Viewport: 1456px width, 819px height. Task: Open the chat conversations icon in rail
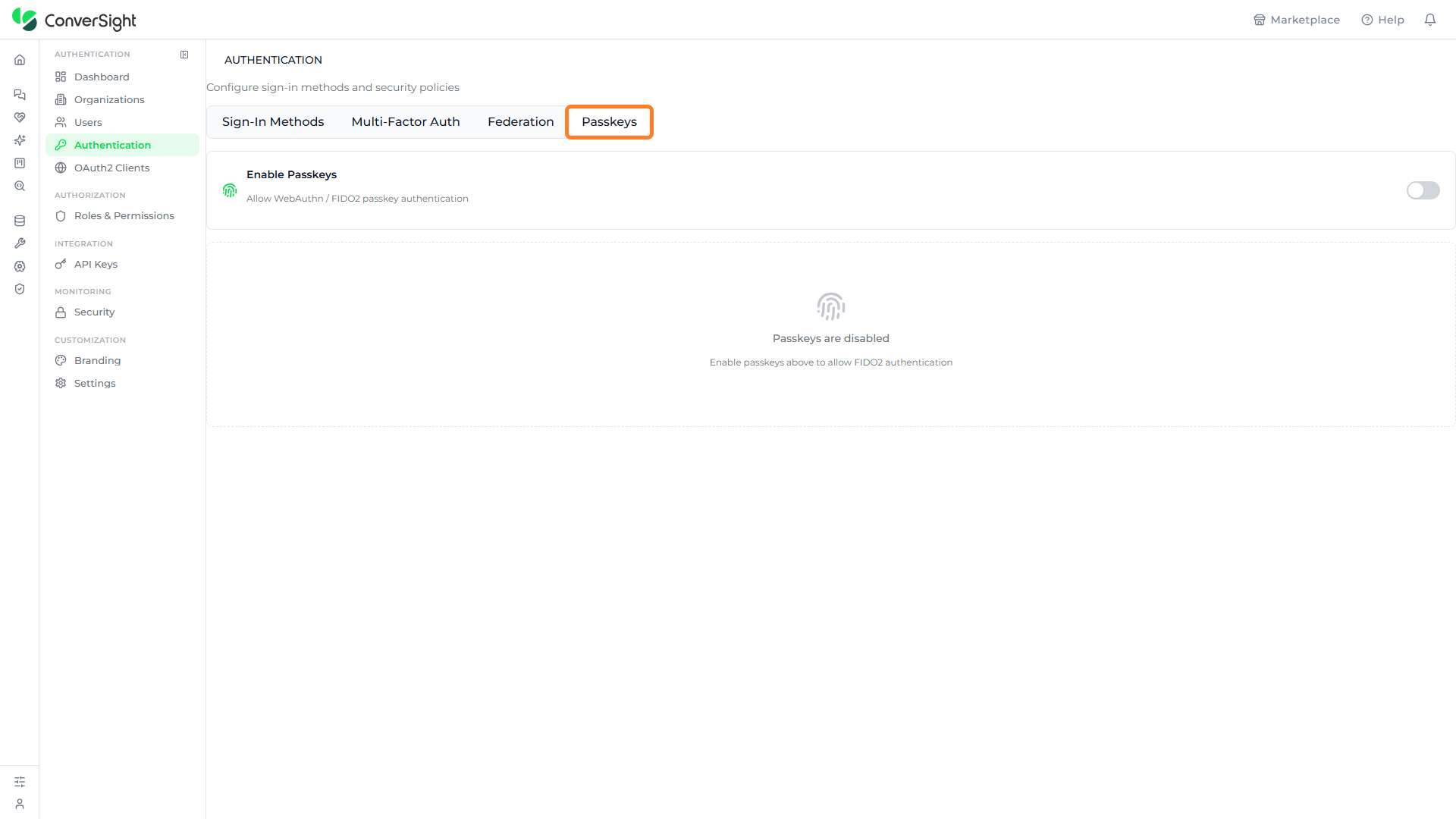[20, 95]
